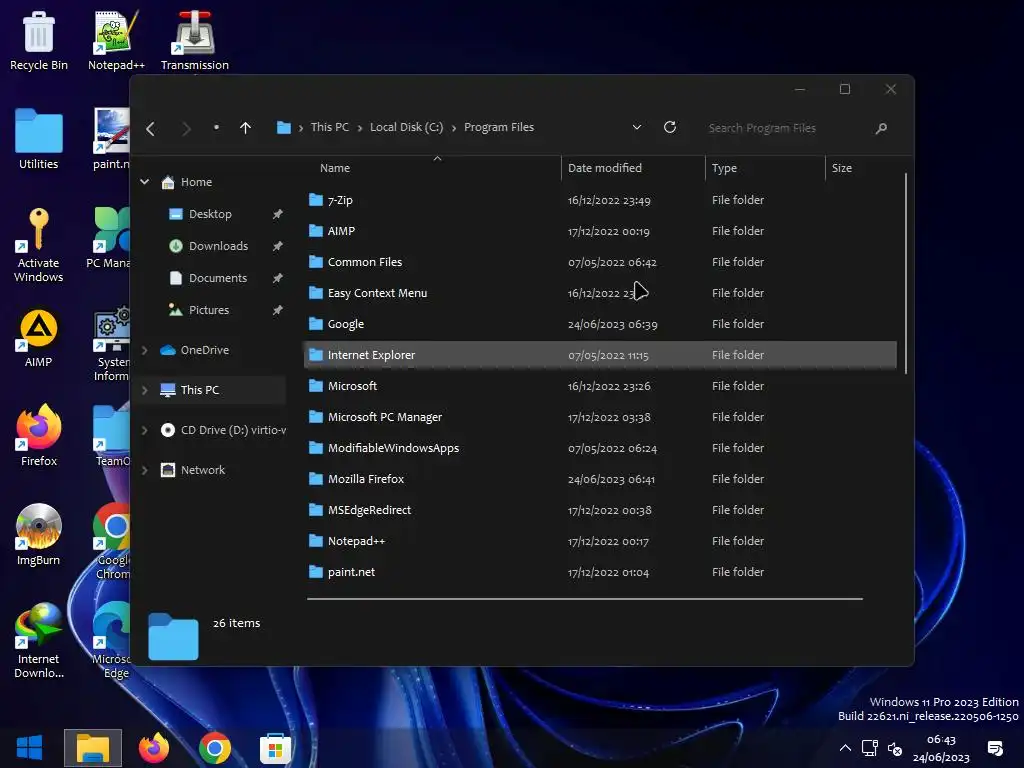Open Internet Download Manager desktop shortcut

39,640
